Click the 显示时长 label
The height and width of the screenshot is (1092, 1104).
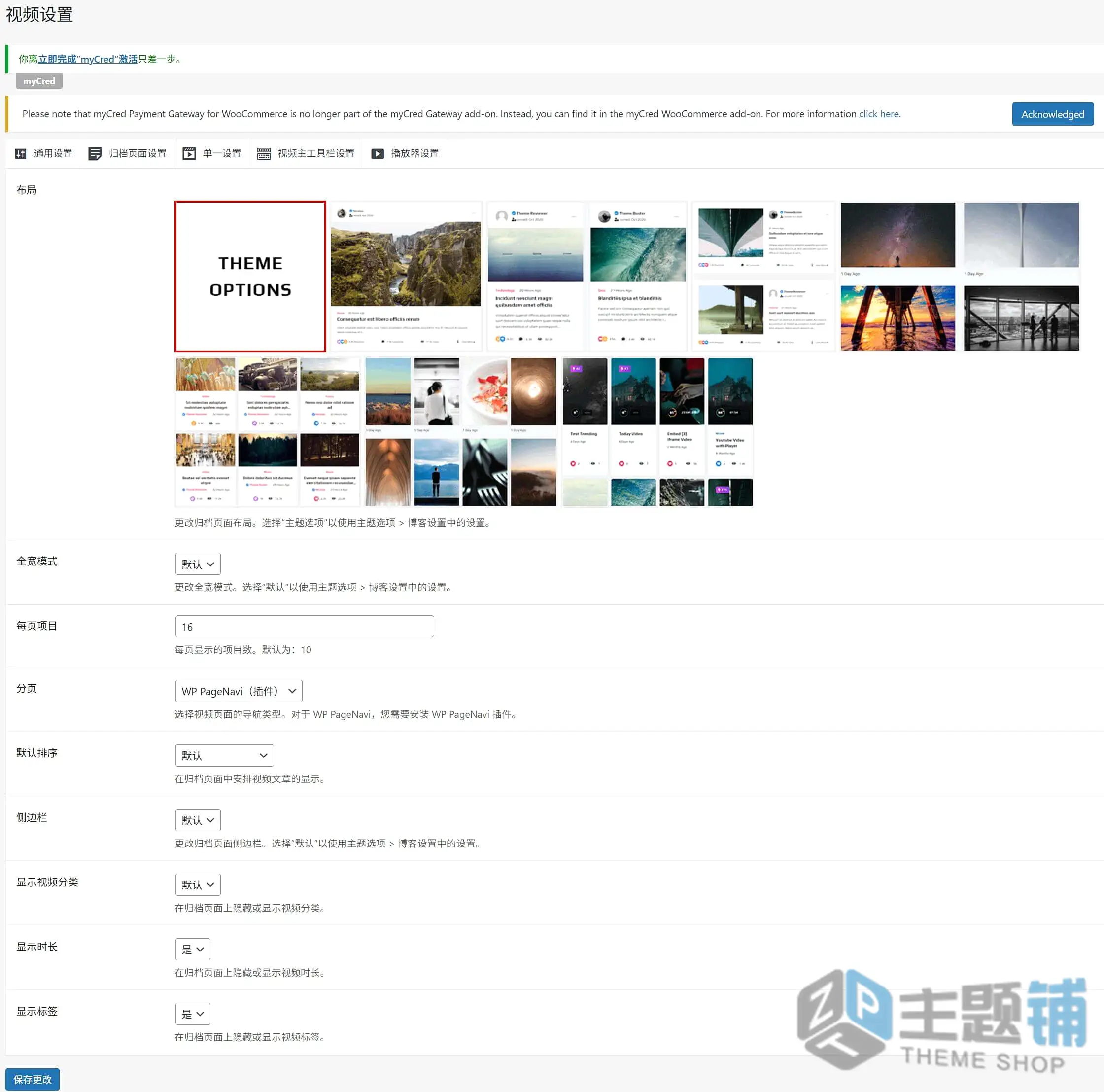(36, 947)
